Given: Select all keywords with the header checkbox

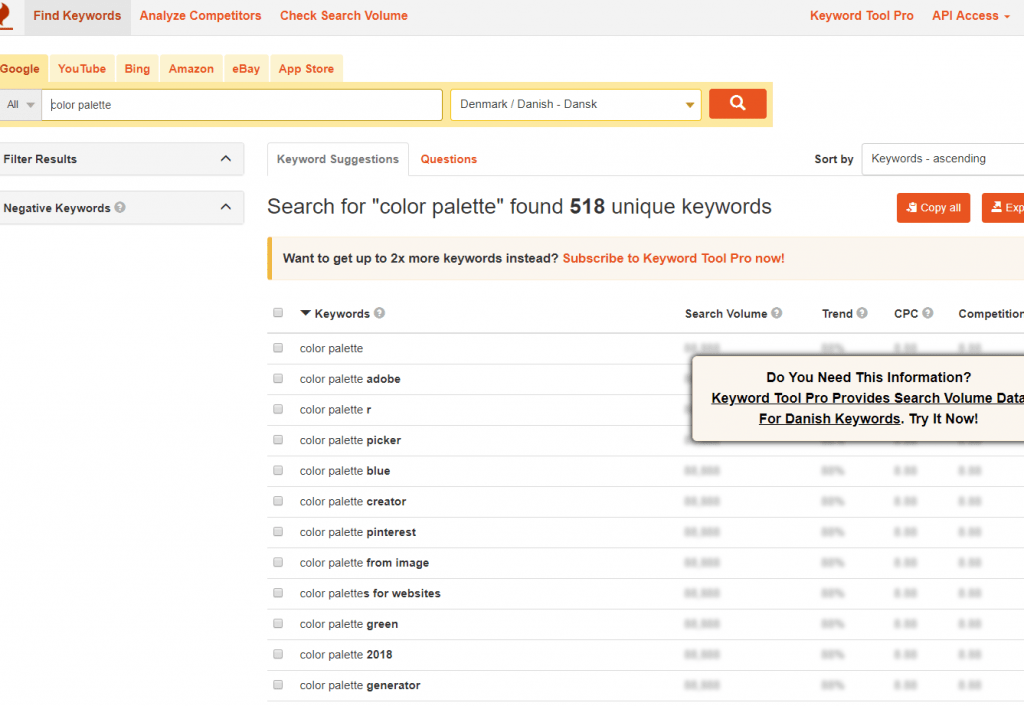Looking at the screenshot, I should 278,312.
